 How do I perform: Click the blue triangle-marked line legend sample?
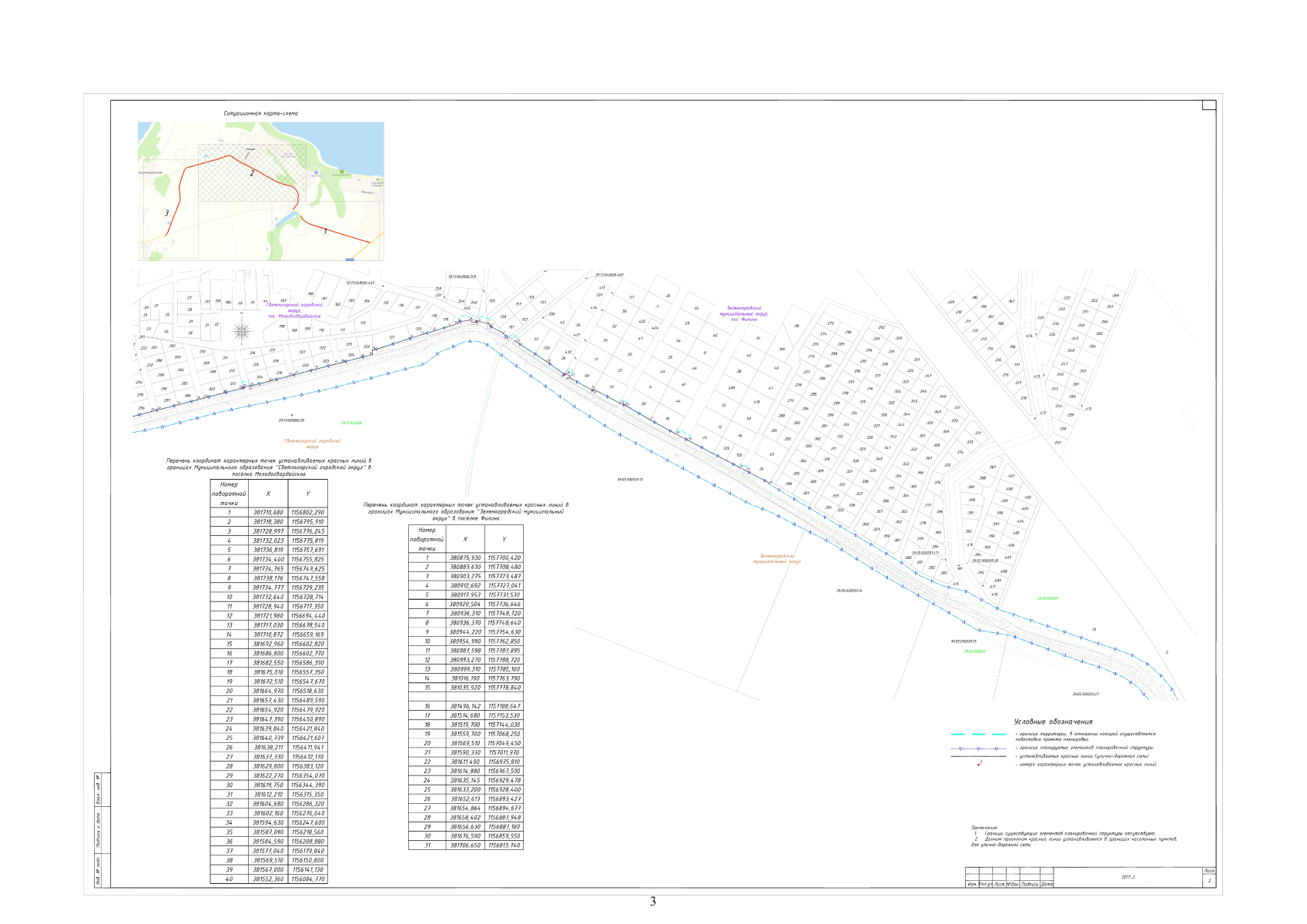tap(978, 748)
